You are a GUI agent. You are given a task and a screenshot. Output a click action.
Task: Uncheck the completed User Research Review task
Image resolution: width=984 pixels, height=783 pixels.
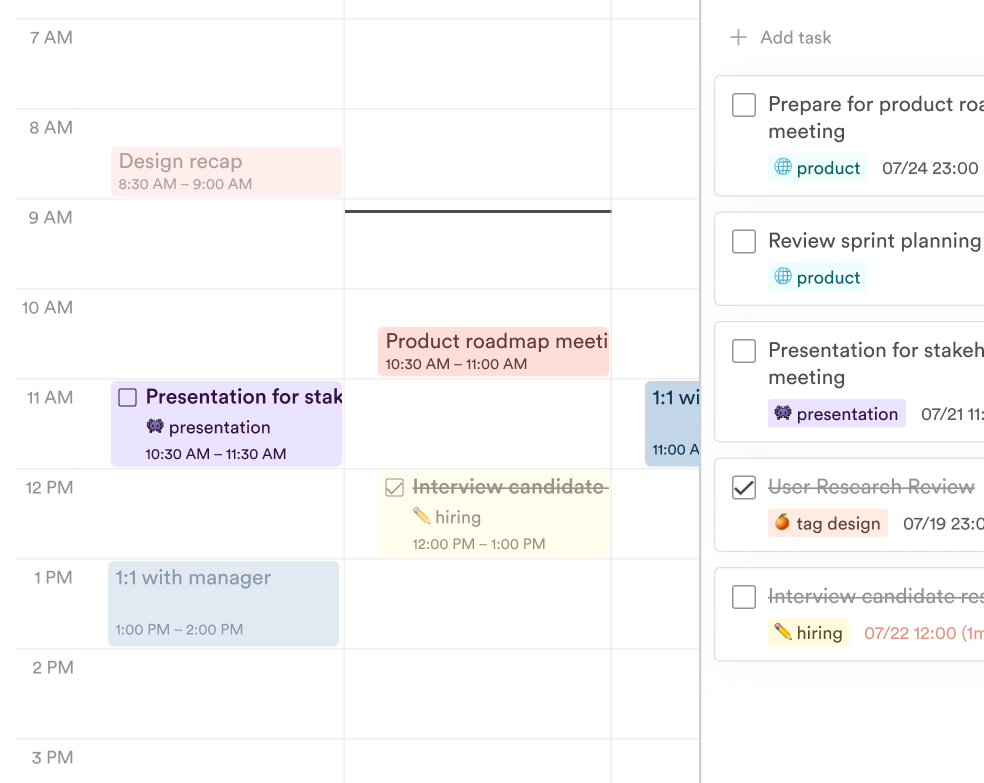(744, 488)
